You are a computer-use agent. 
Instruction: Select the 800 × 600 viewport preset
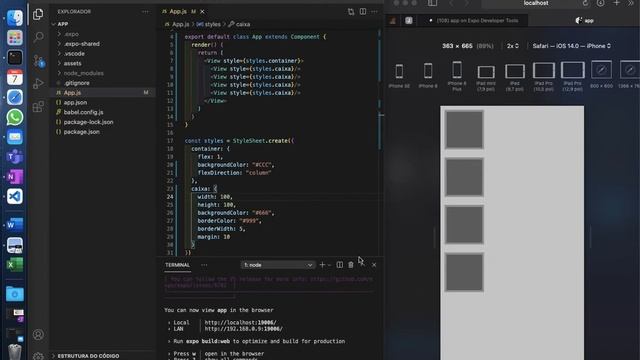click(601, 75)
